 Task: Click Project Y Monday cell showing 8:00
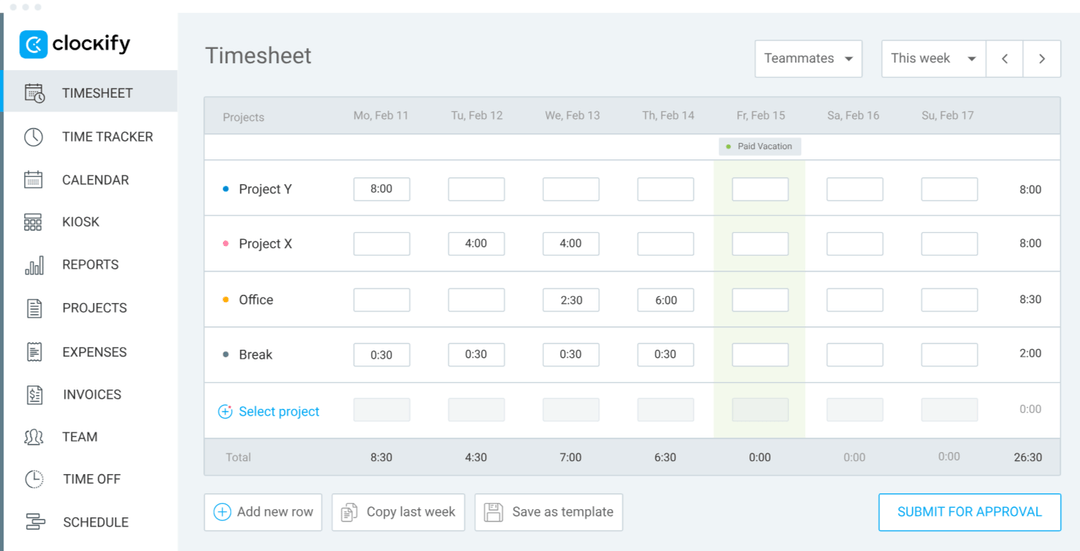pyautogui.click(x=382, y=189)
